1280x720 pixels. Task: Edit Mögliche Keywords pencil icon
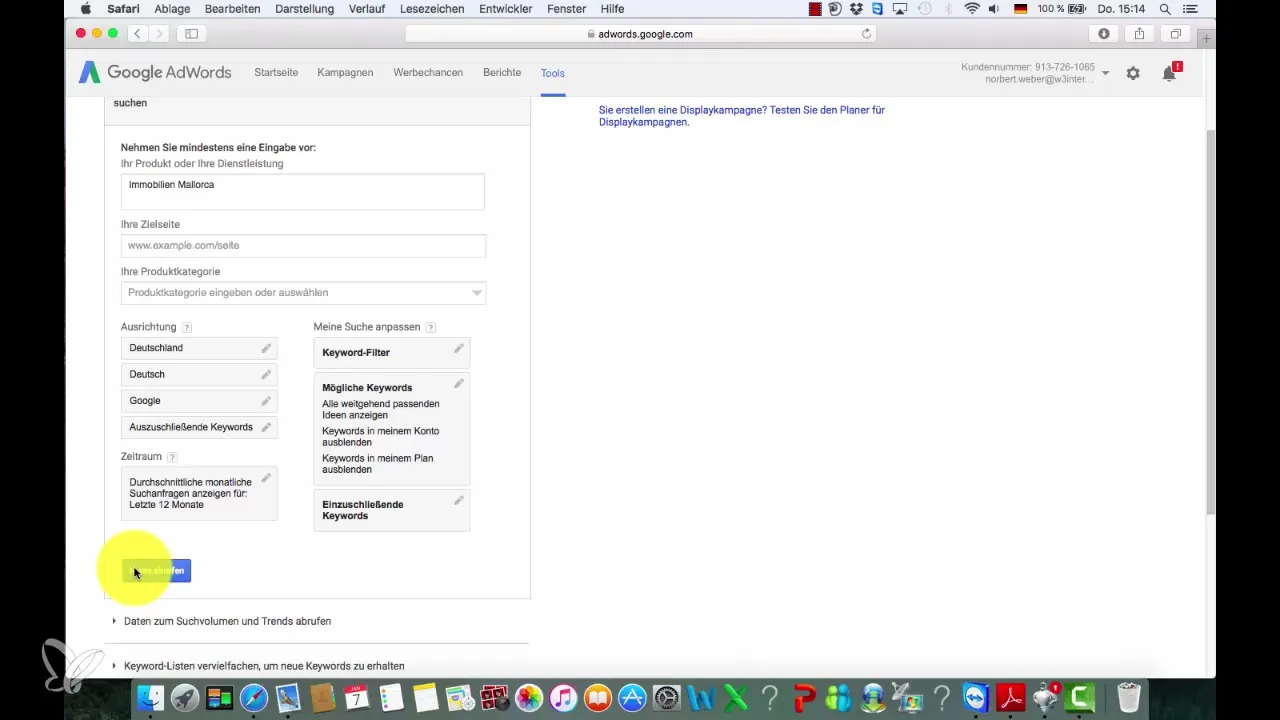point(459,384)
